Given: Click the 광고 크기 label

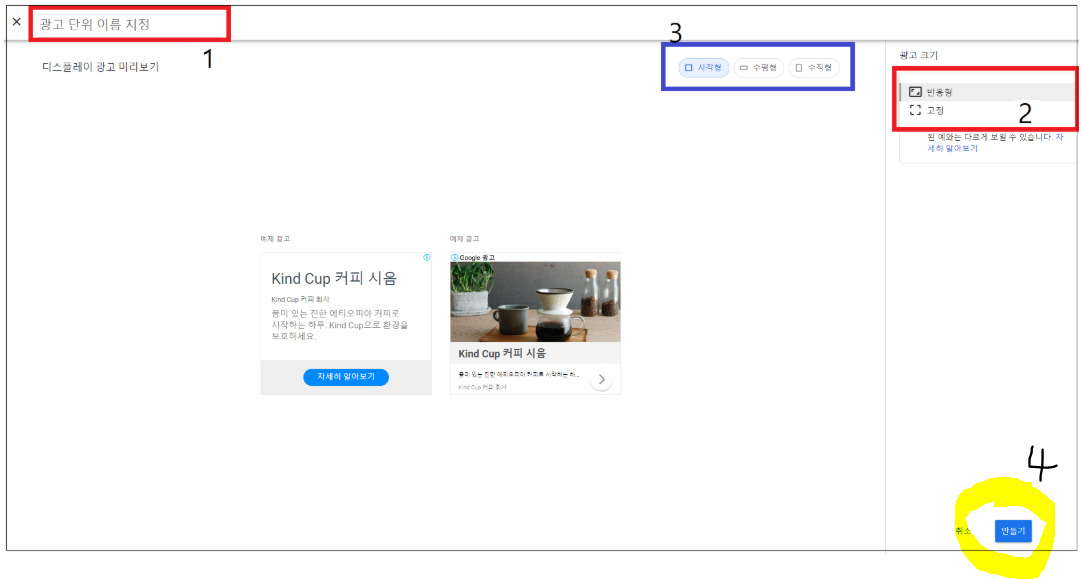Looking at the screenshot, I should tap(918, 55).
